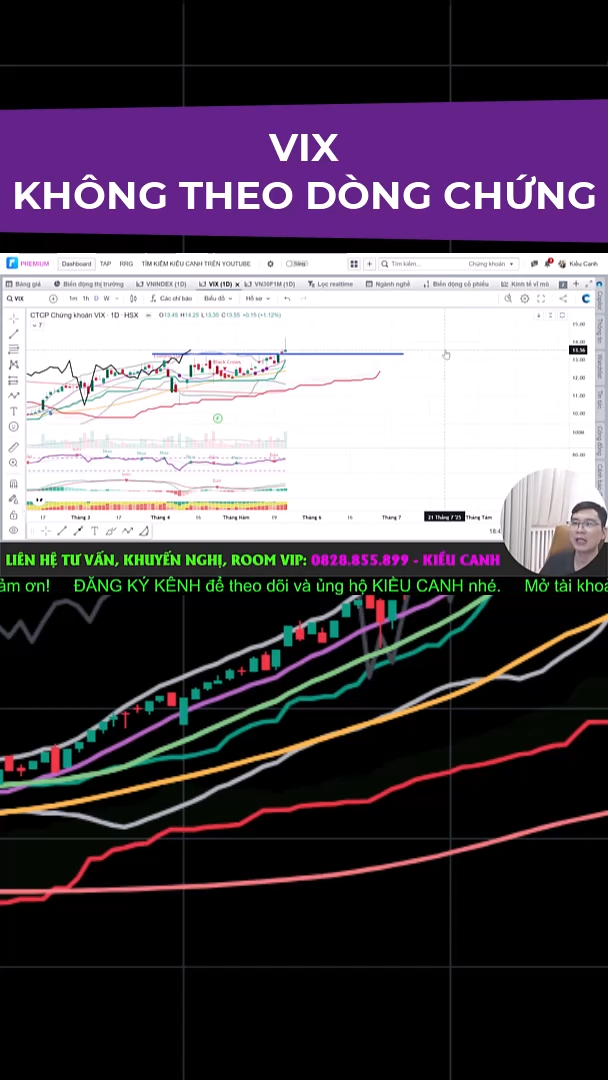Undo the last chart action
The height and width of the screenshot is (1080, 608).
(287, 299)
